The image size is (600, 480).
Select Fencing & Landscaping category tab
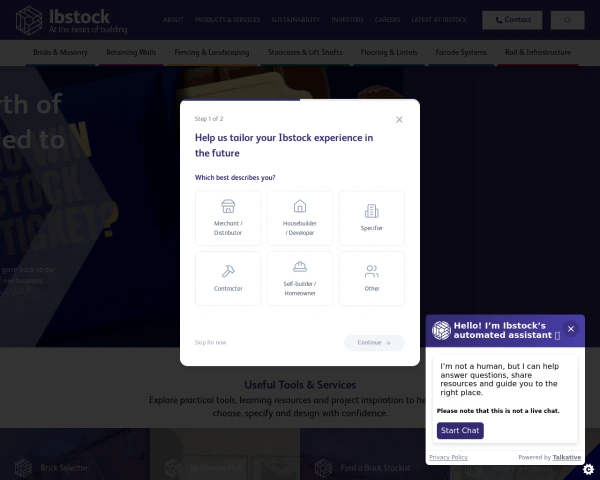[212, 52]
